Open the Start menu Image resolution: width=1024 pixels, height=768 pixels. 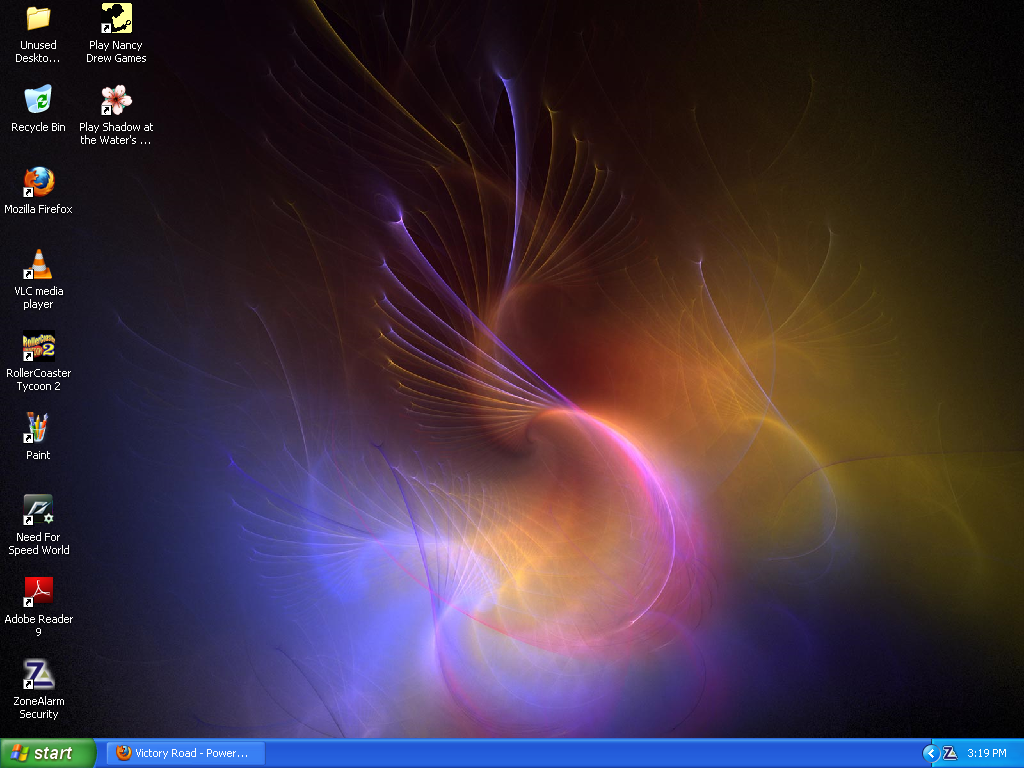coord(47,753)
